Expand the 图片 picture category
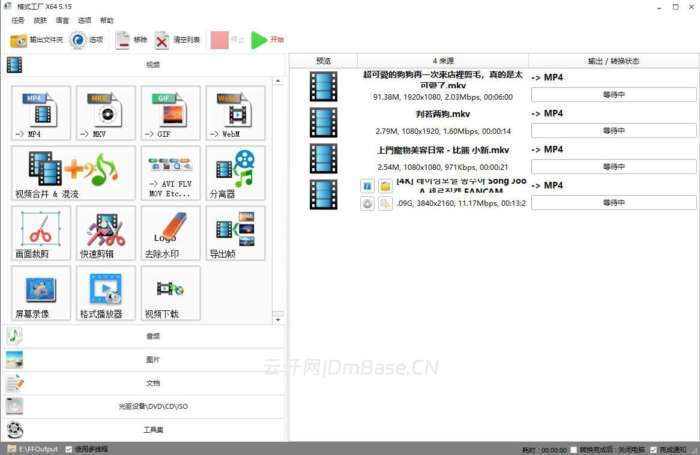Screen dimensions: 700x455 coord(145,359)
